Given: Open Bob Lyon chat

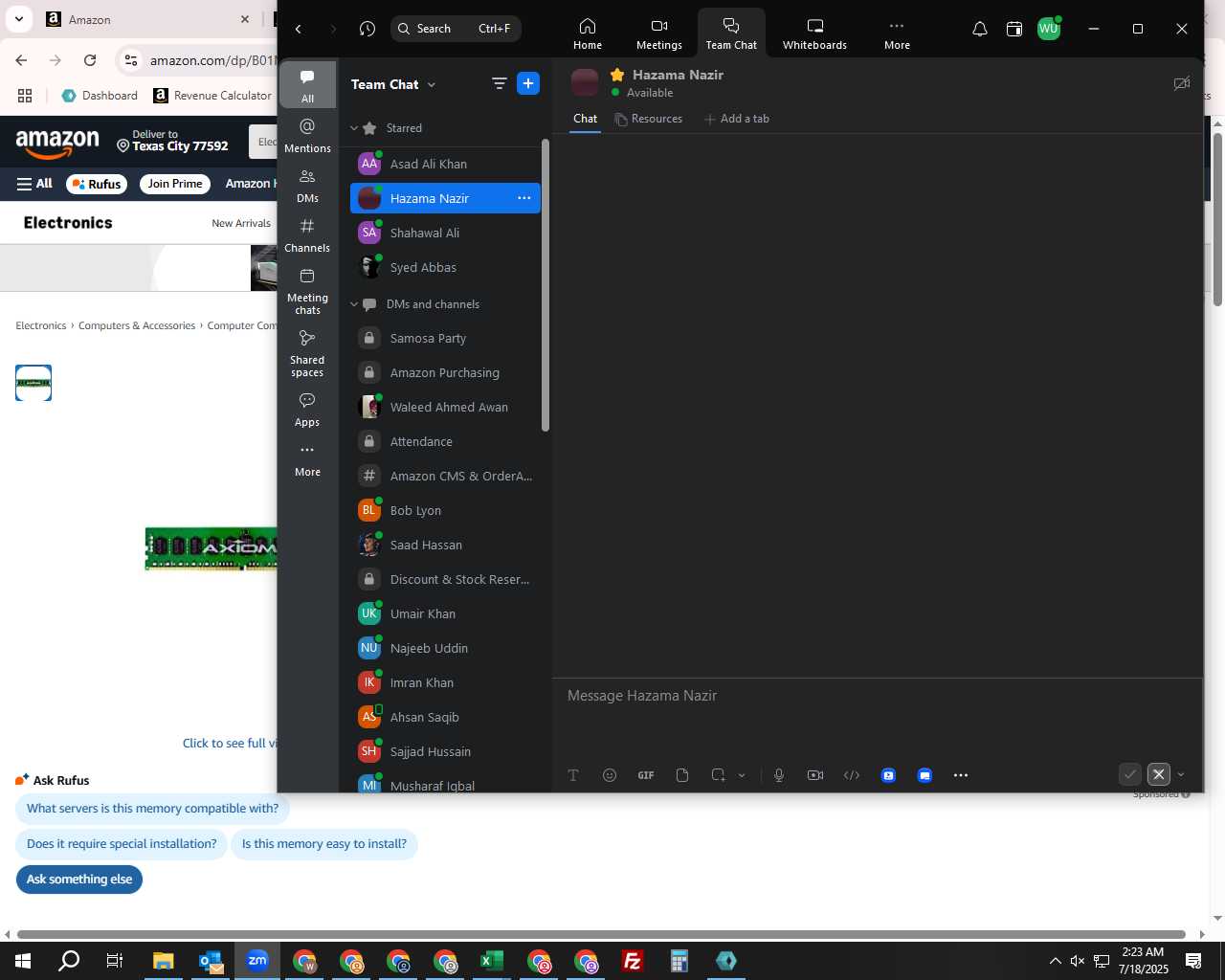Looking at the screenshot, I should [x=445, y=510].
